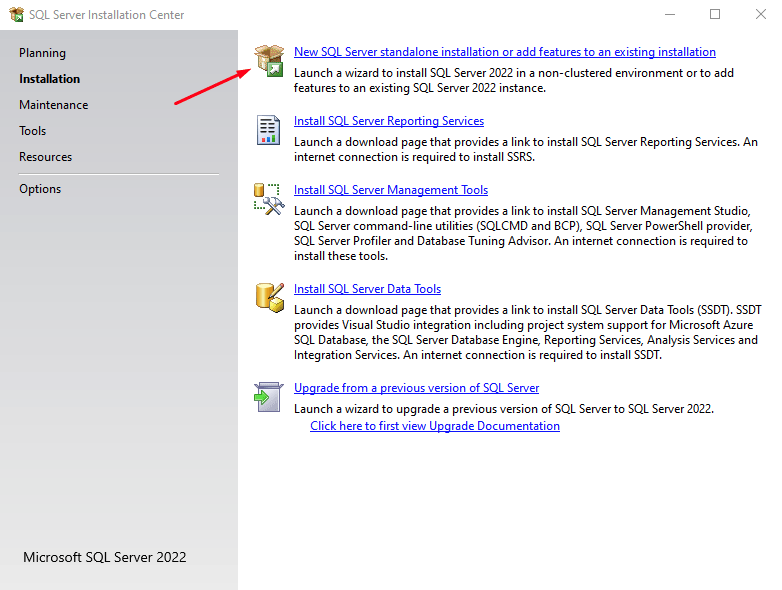
Task: Select the Installation section
Action: 49,79
